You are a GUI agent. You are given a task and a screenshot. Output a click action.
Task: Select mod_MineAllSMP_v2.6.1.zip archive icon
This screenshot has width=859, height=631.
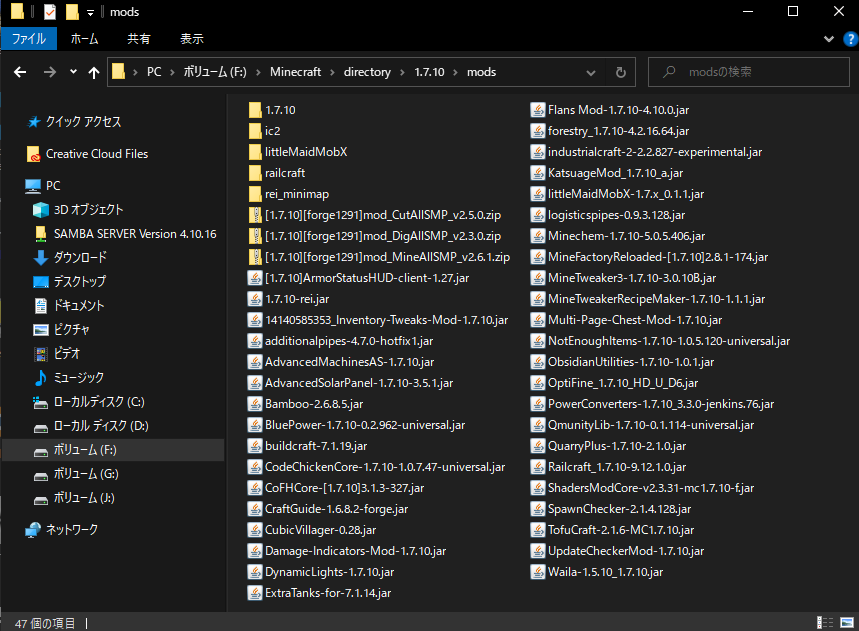point(255,257)
